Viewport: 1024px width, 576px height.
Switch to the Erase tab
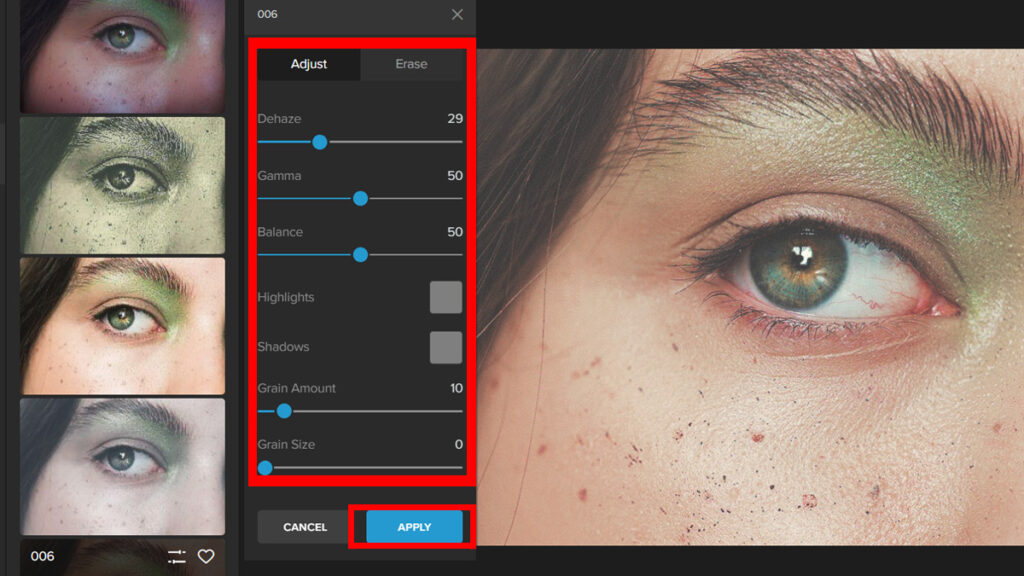(411, 64)
